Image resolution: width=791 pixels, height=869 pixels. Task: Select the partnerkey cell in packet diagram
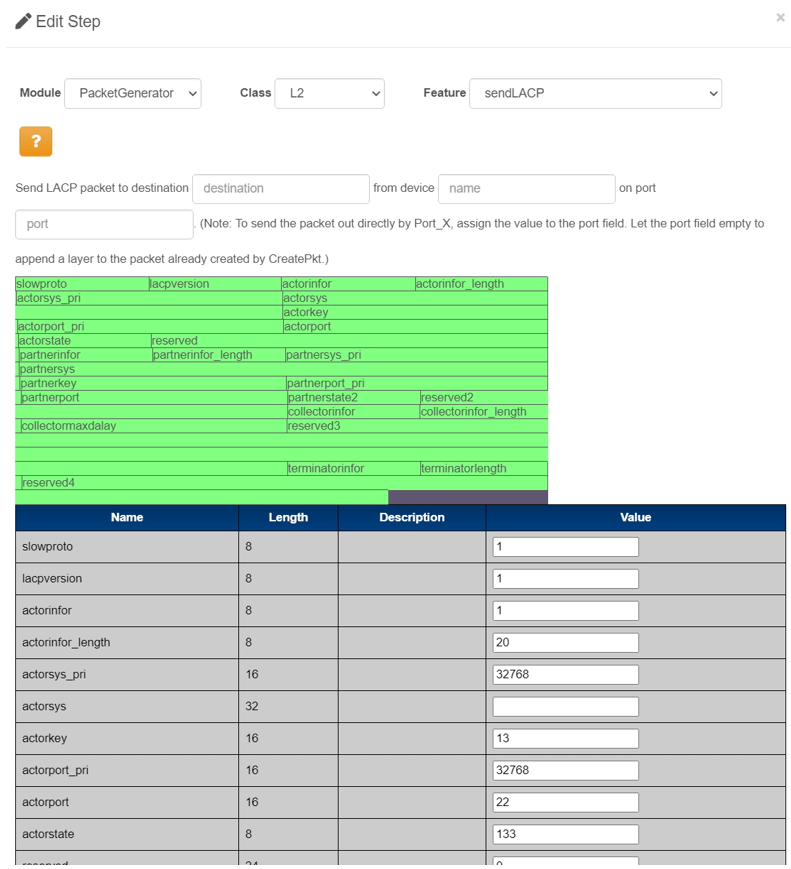(x=153, y=383)
